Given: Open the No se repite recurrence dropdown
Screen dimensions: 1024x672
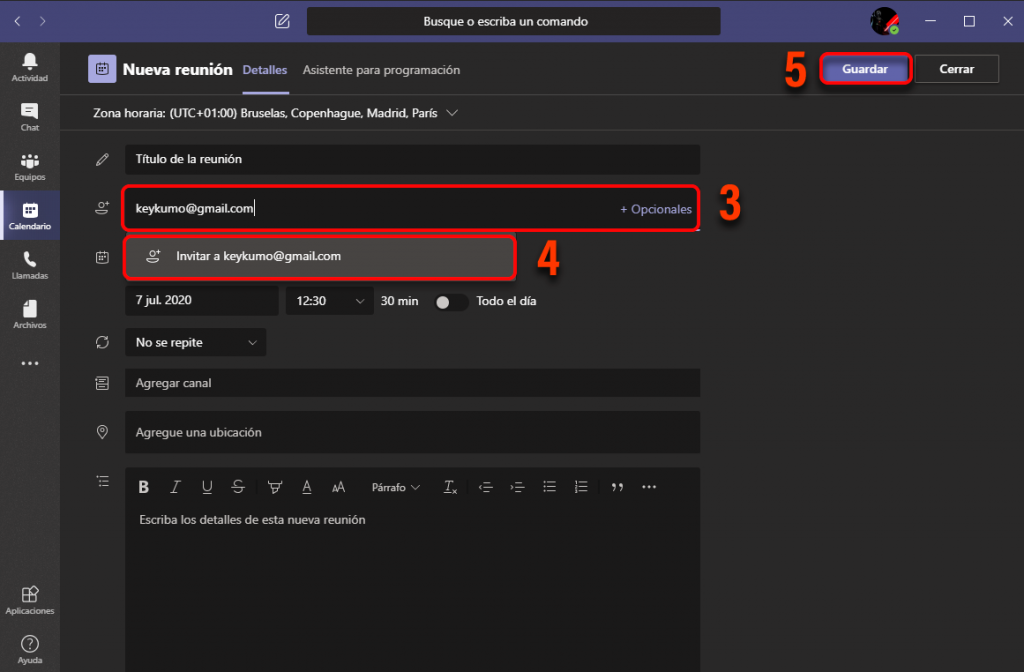Looking at the screenshot, I should pos(195,341).
